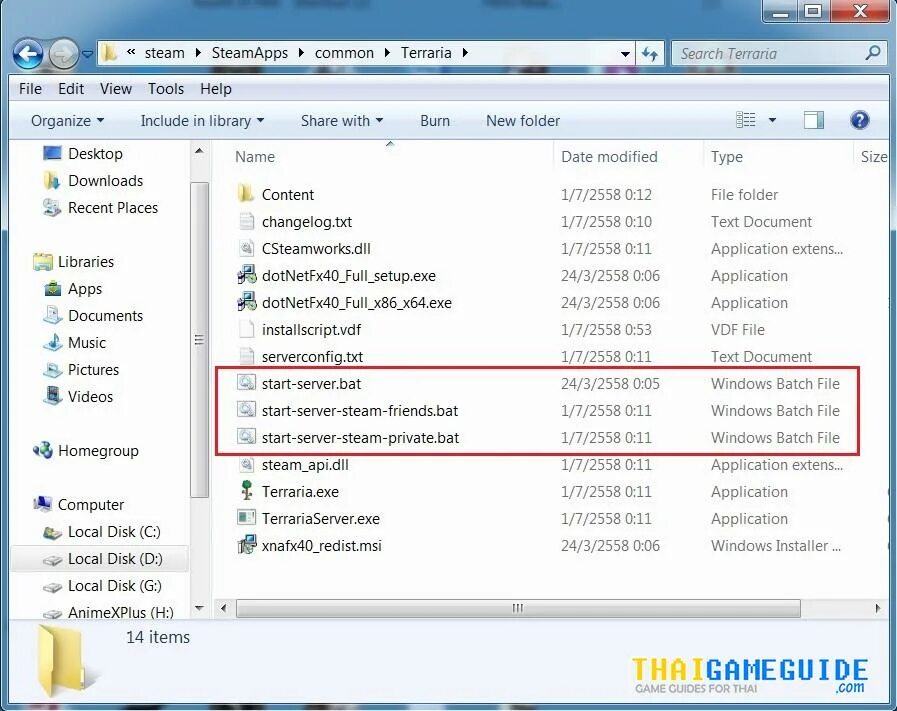This screenshot has width=897, height=711.
Task: Click the Refresh button beside the address bar
Action: (650, 54)
